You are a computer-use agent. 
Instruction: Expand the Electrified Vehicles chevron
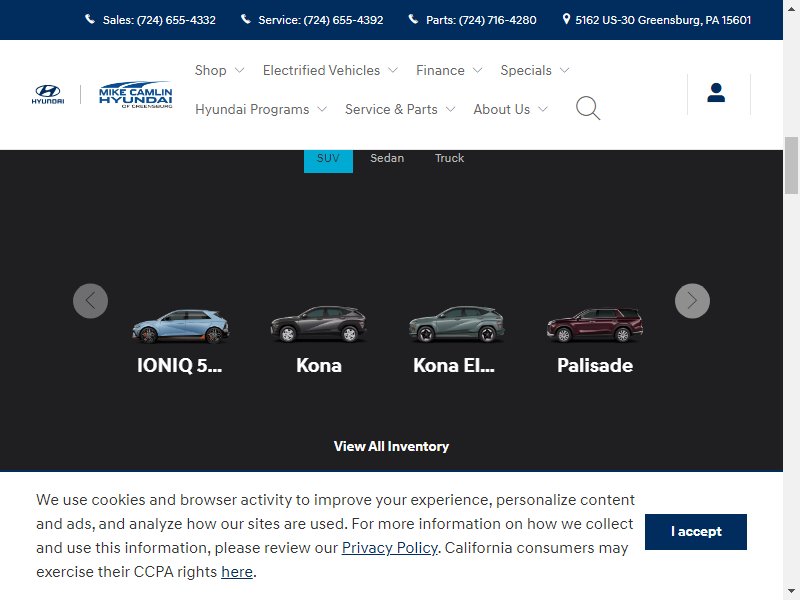393,70
